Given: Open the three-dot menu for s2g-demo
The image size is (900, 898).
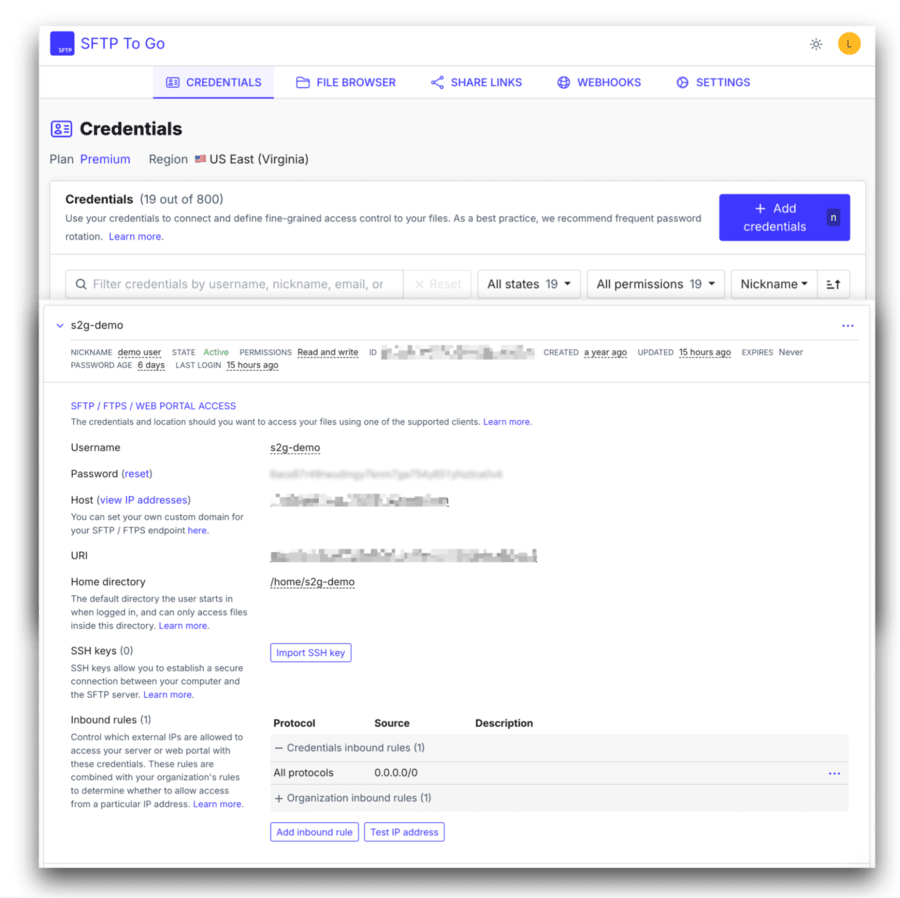Looking at the screenshot, I should click(848, 325).
